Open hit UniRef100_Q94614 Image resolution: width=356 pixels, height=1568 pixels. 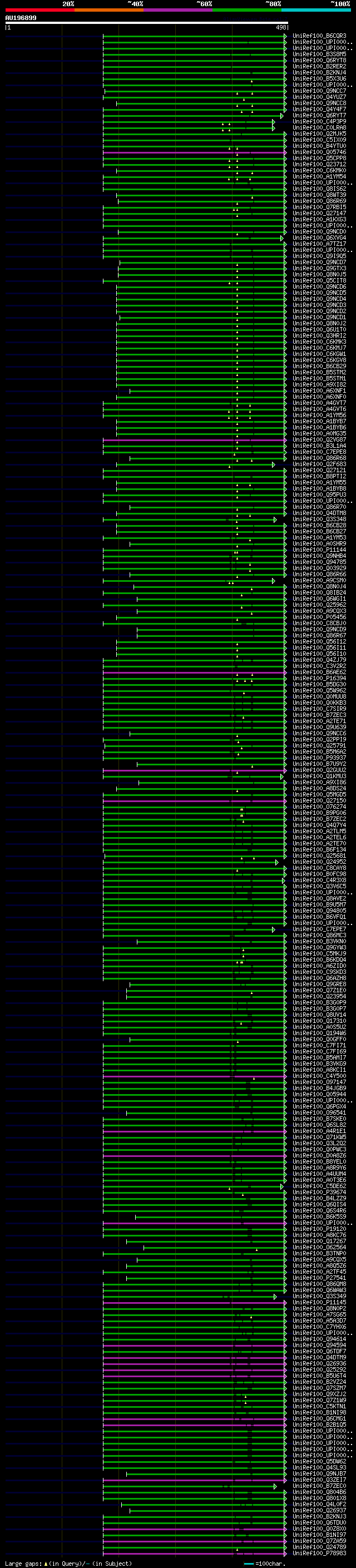coord(319,1339)
